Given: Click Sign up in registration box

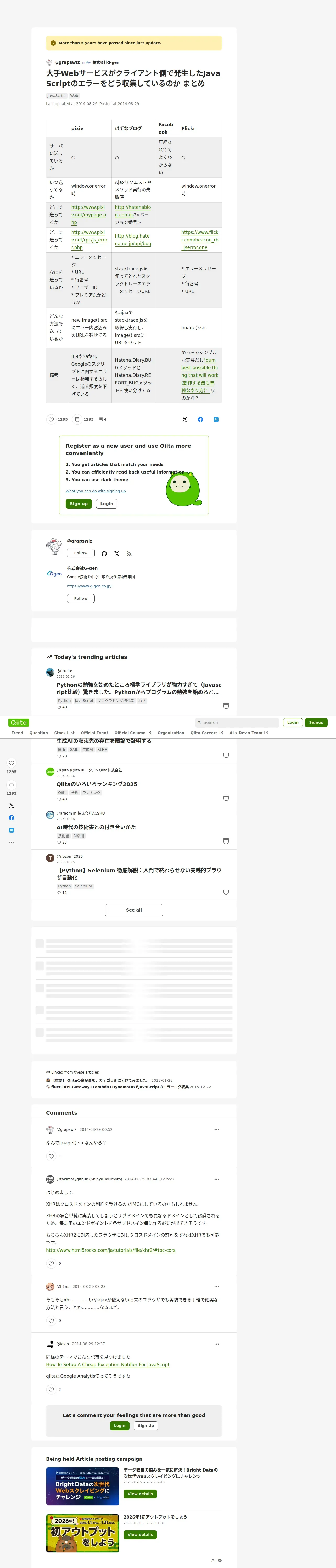Looking at the screenshot, I should point(79,504).
